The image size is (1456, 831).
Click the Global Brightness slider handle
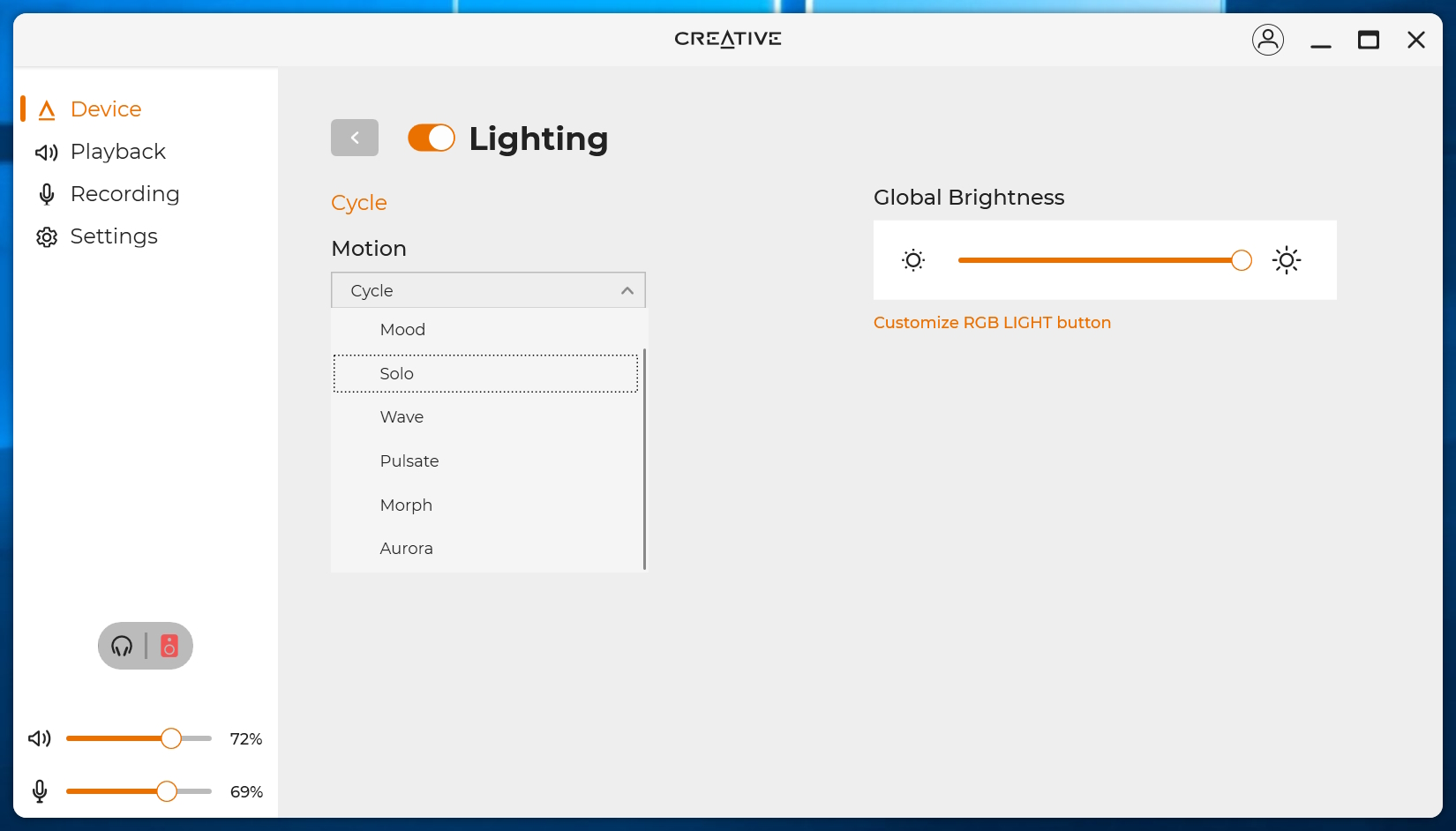(1241, 260)
